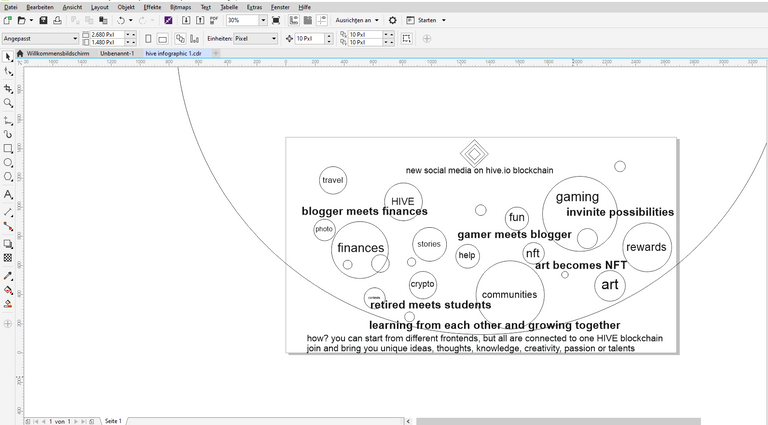Viewport: 768px width, 425px height.
Task: Click the page width 2.680 Pxl field
Action: pos(107,35)
